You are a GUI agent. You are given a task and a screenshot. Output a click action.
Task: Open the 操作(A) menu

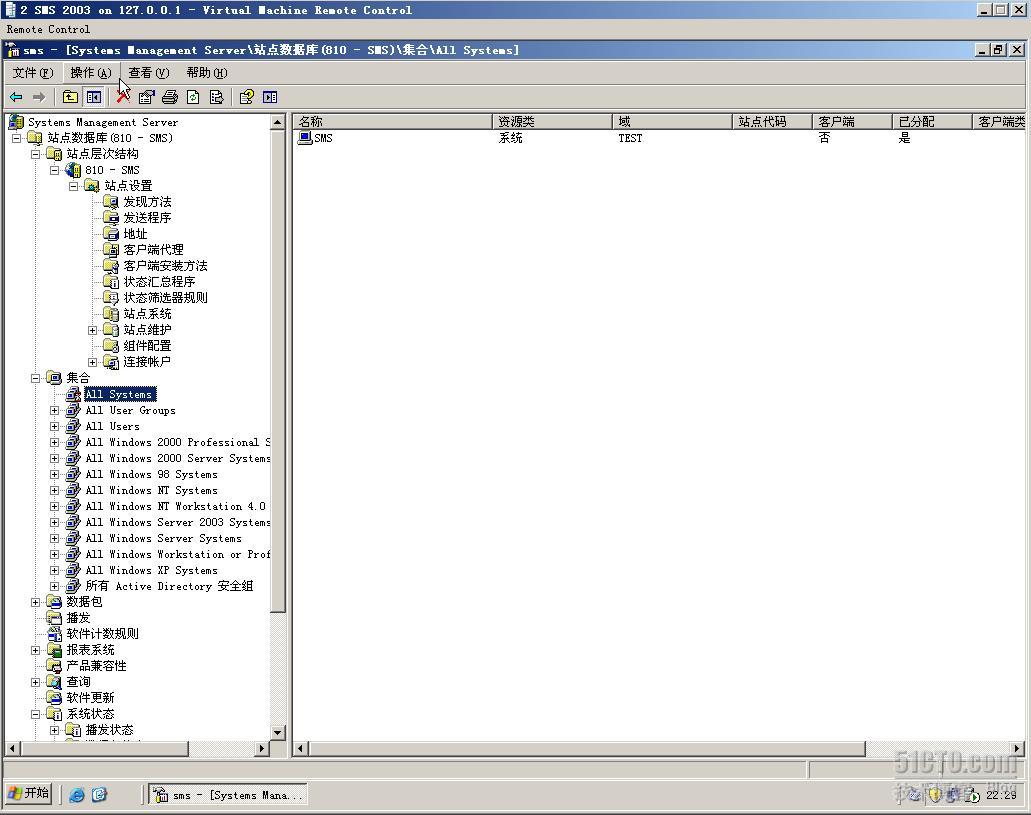91,72
